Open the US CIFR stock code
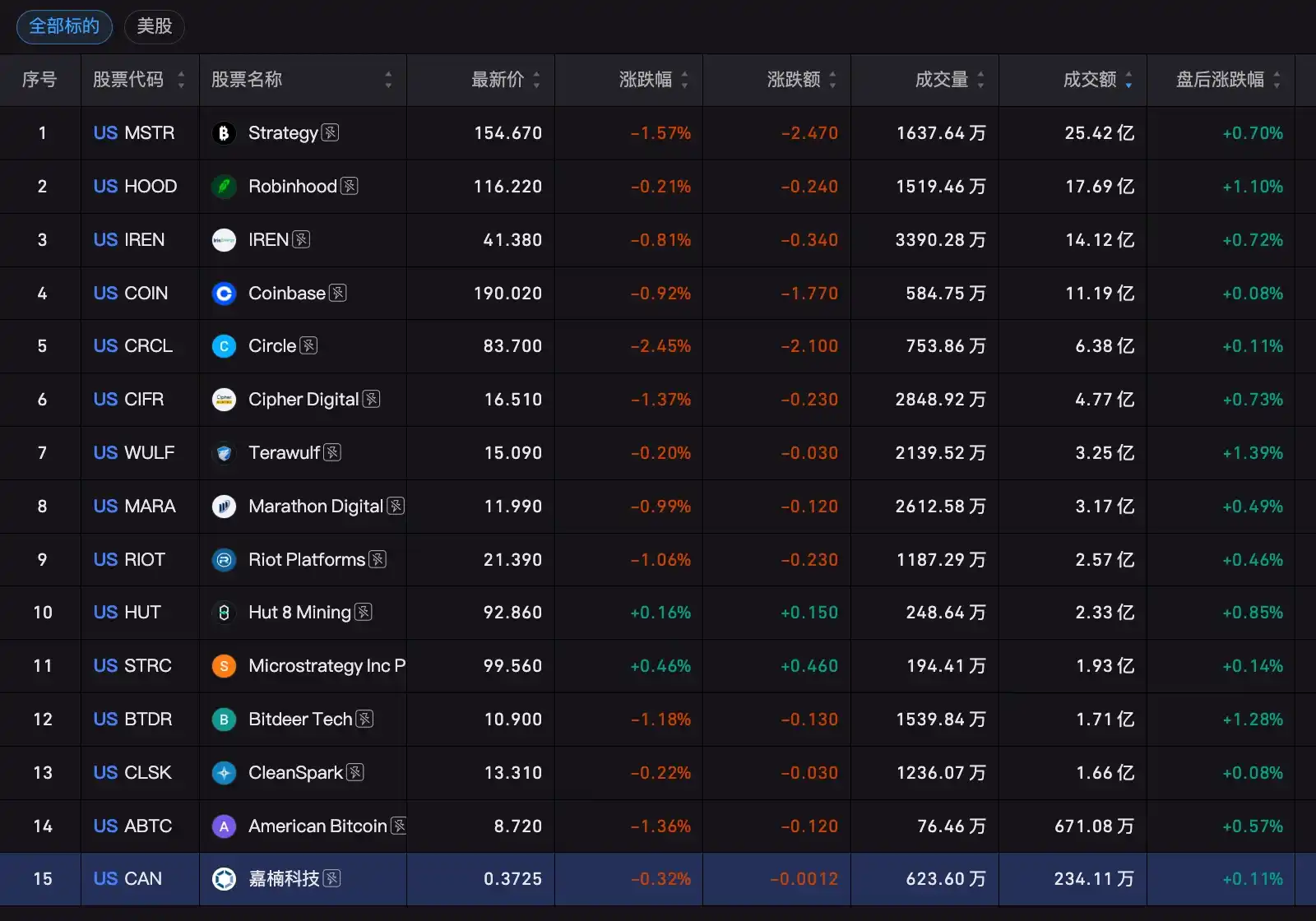The height and width of the screenshot is (921, 1316). click(128, 400)
